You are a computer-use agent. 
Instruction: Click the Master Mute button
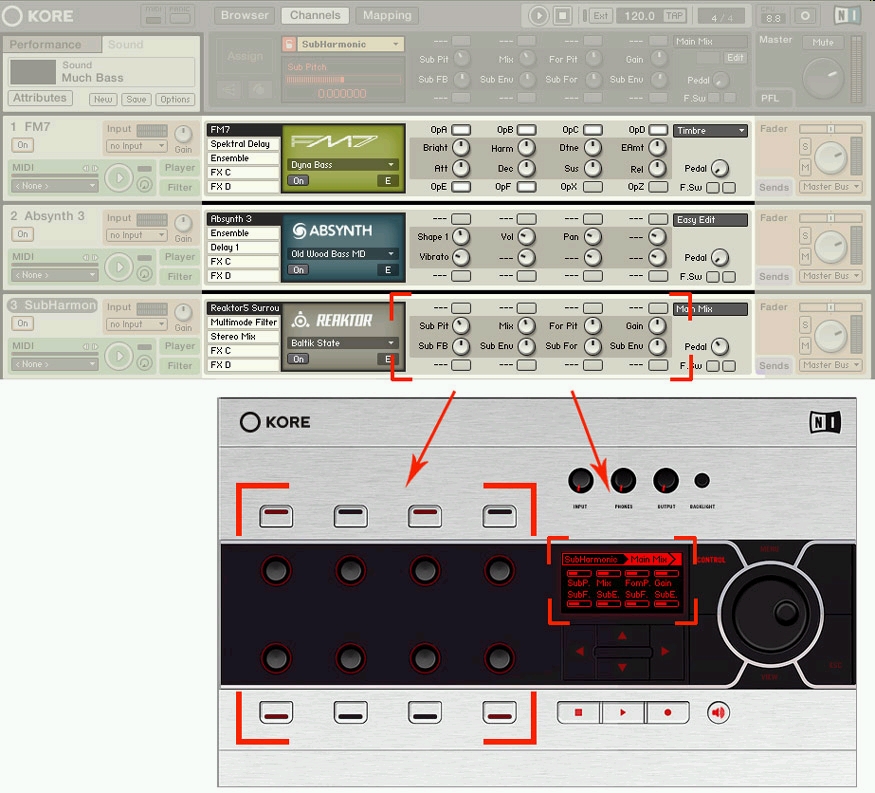point(823,42)
